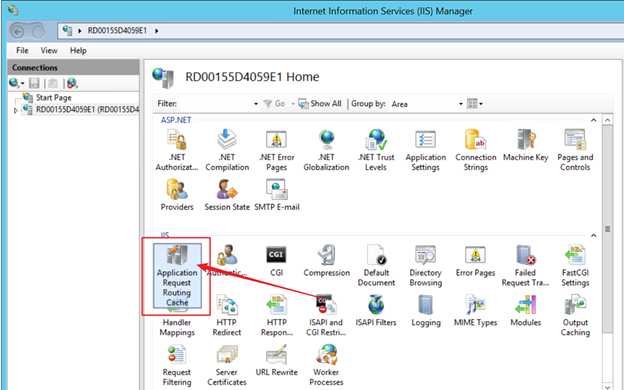Open the Providers feature

point(177,195)
